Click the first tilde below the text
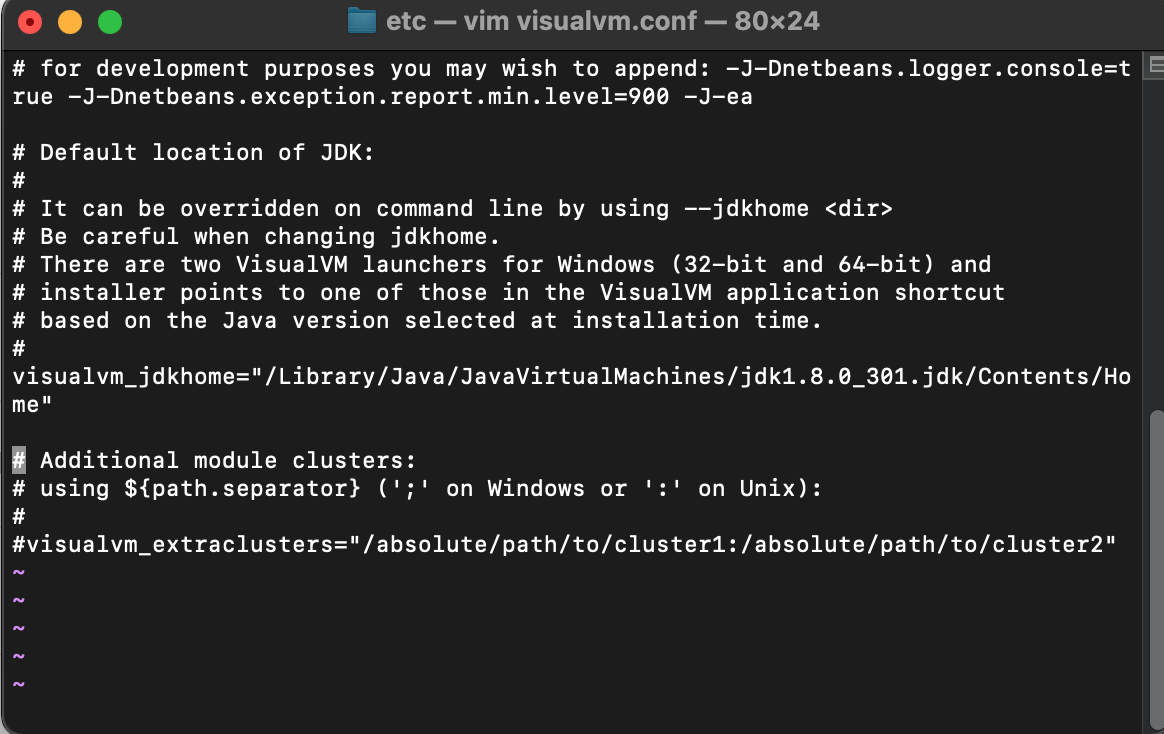The width and height of the screenshot is (1164, 734). (16, 571)
